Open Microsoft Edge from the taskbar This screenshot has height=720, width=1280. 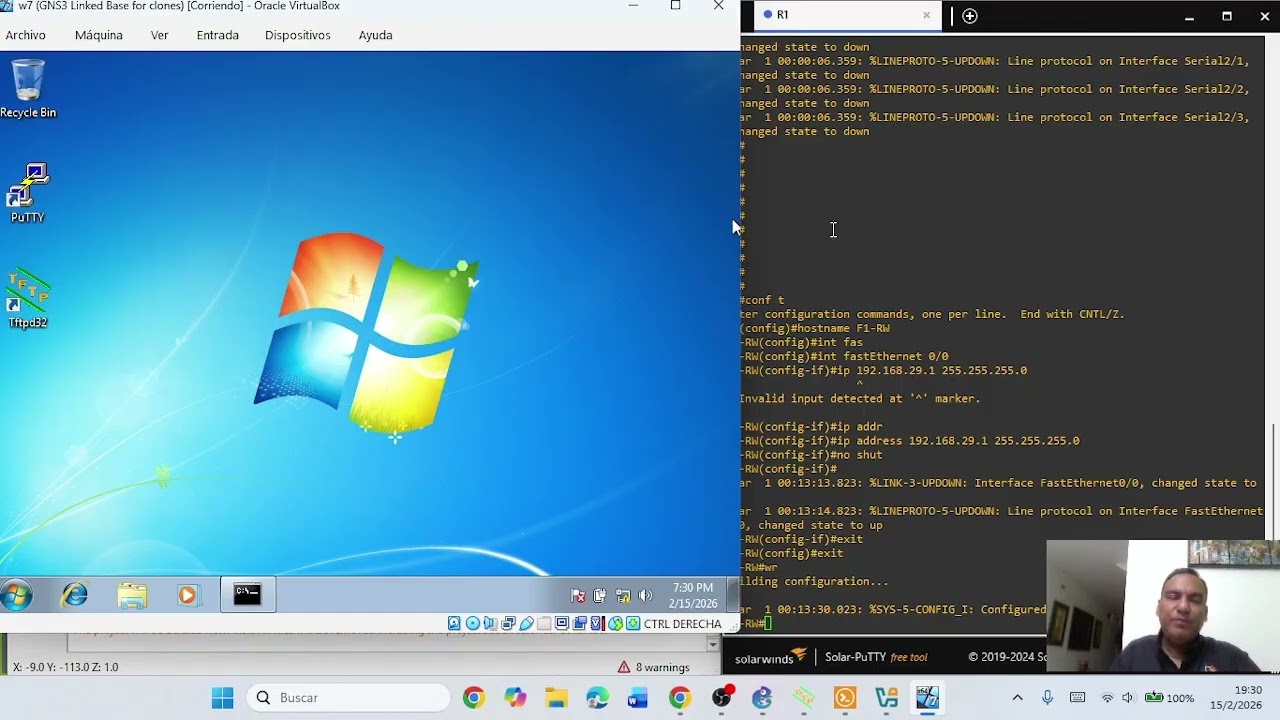click(x=597, y=697)
